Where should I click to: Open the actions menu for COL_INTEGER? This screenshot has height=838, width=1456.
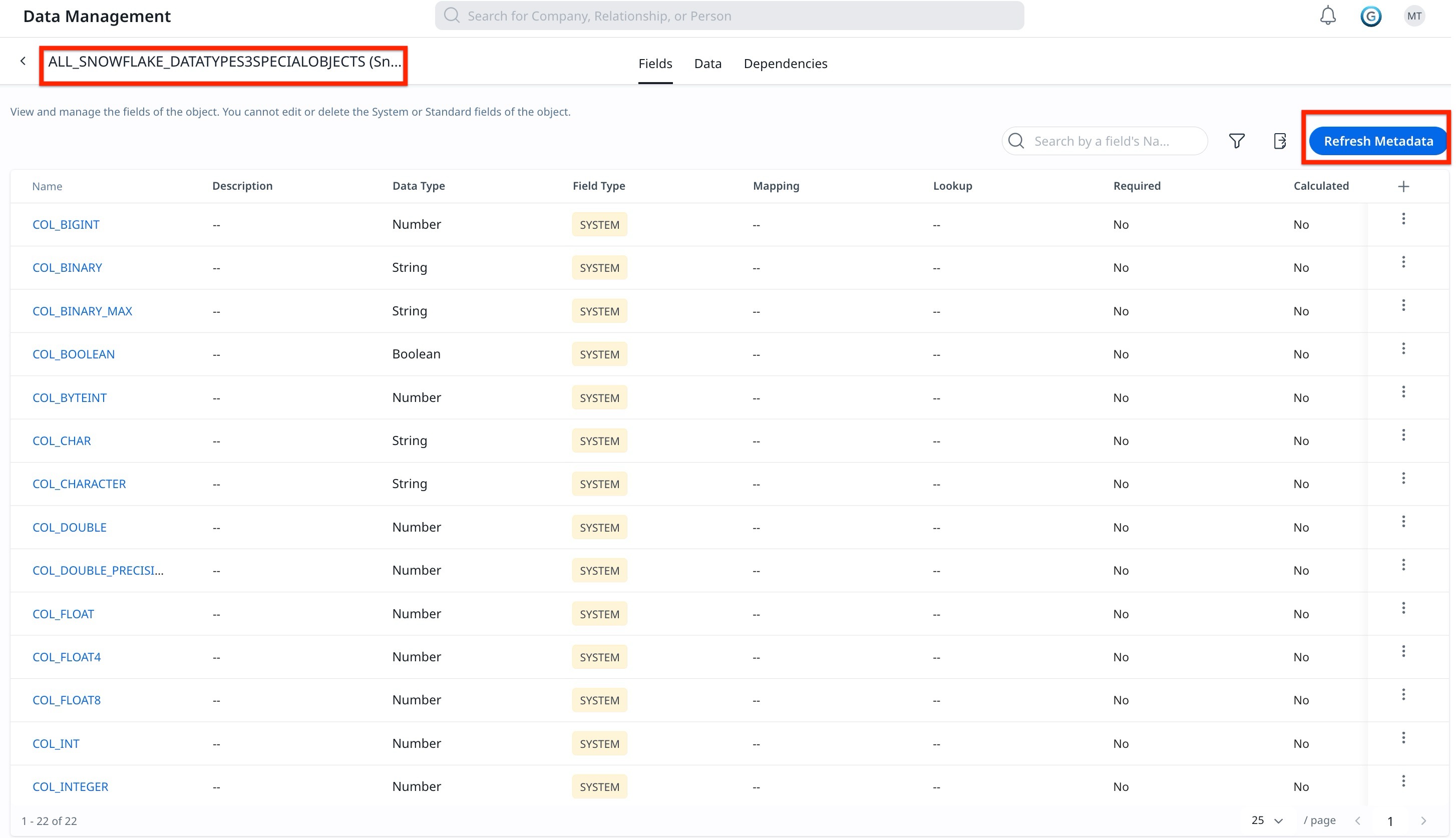(x=1403, y=780)
